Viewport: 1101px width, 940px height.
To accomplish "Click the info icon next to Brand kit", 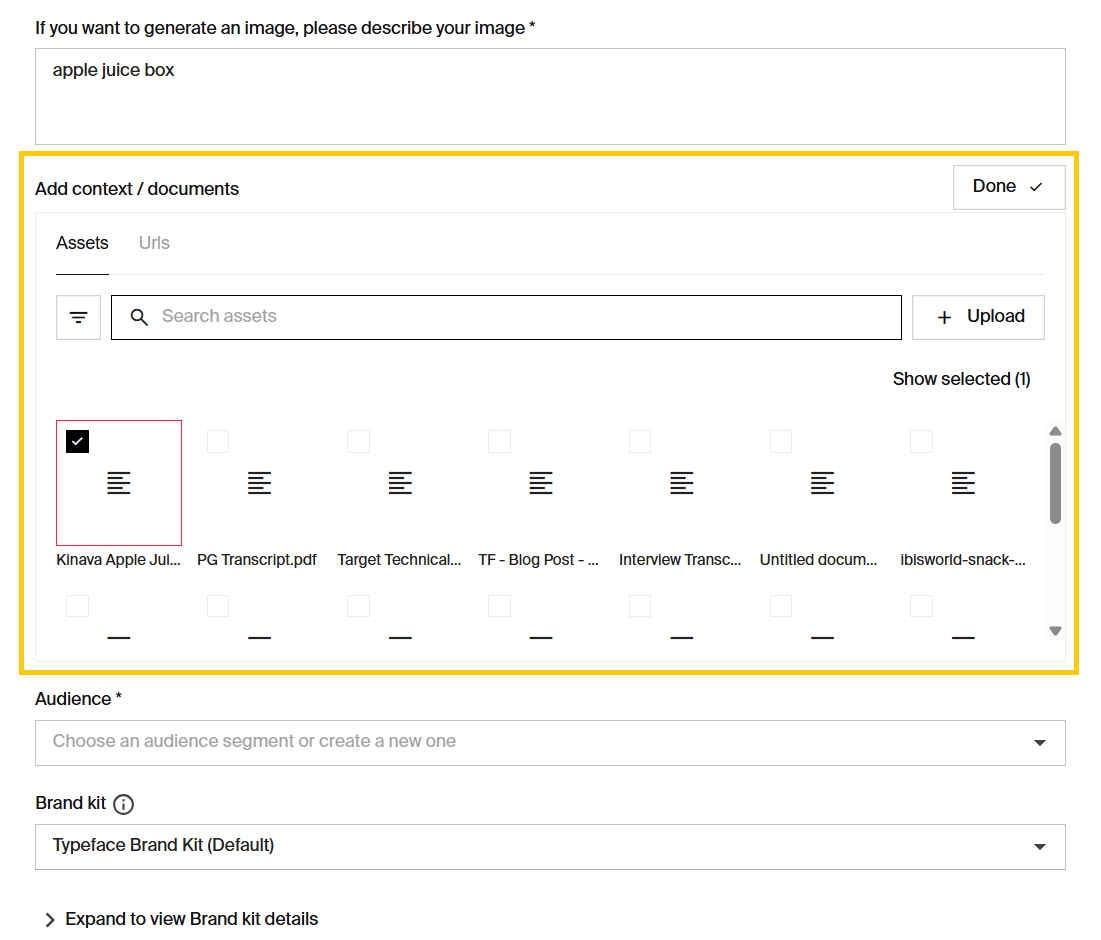I will point(124,804).
